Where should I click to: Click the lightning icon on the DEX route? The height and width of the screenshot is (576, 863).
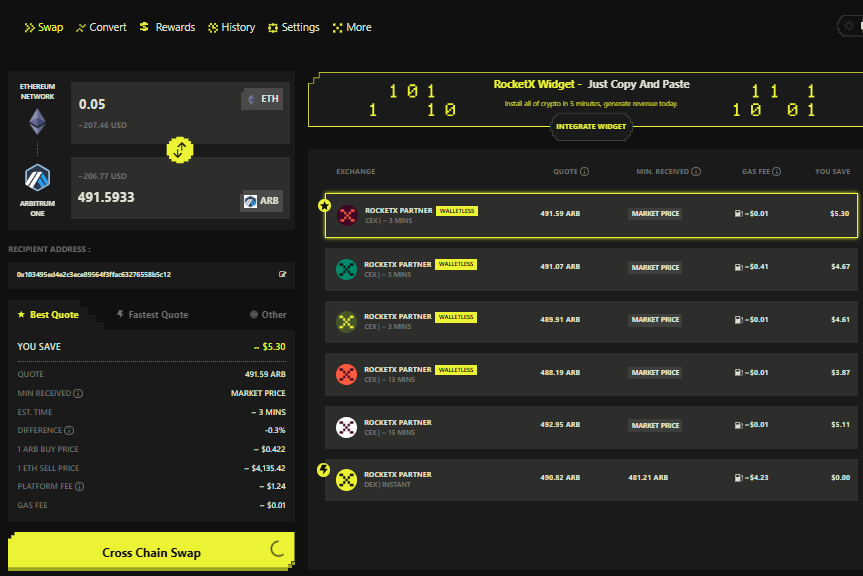pyautogui.click(x=322, y=468)
